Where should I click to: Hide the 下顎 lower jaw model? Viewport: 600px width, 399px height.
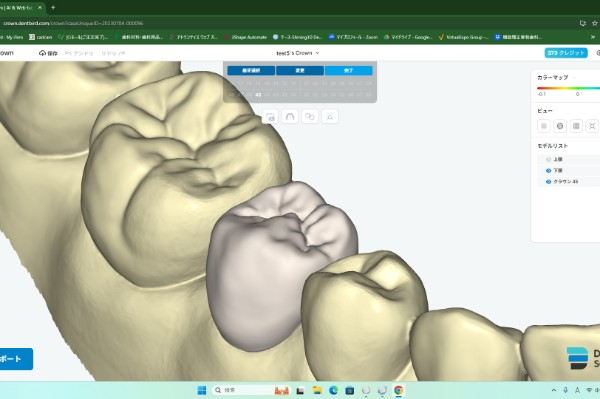(x=548, y=170)
